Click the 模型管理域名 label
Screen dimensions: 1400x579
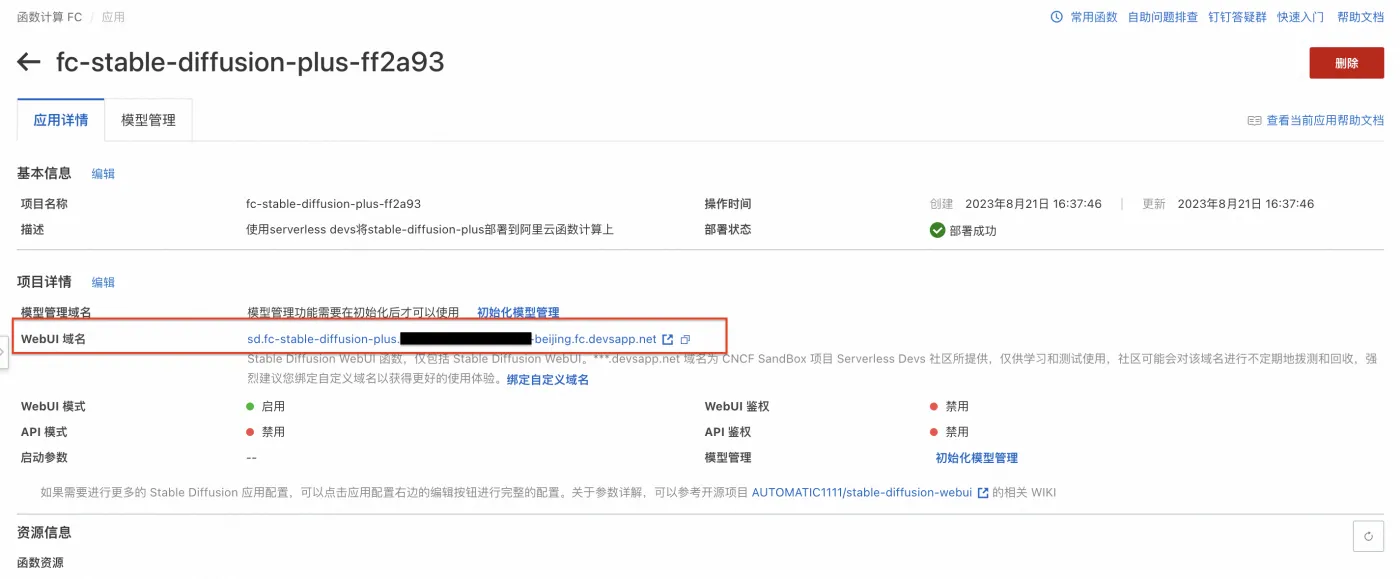point(56,313)
